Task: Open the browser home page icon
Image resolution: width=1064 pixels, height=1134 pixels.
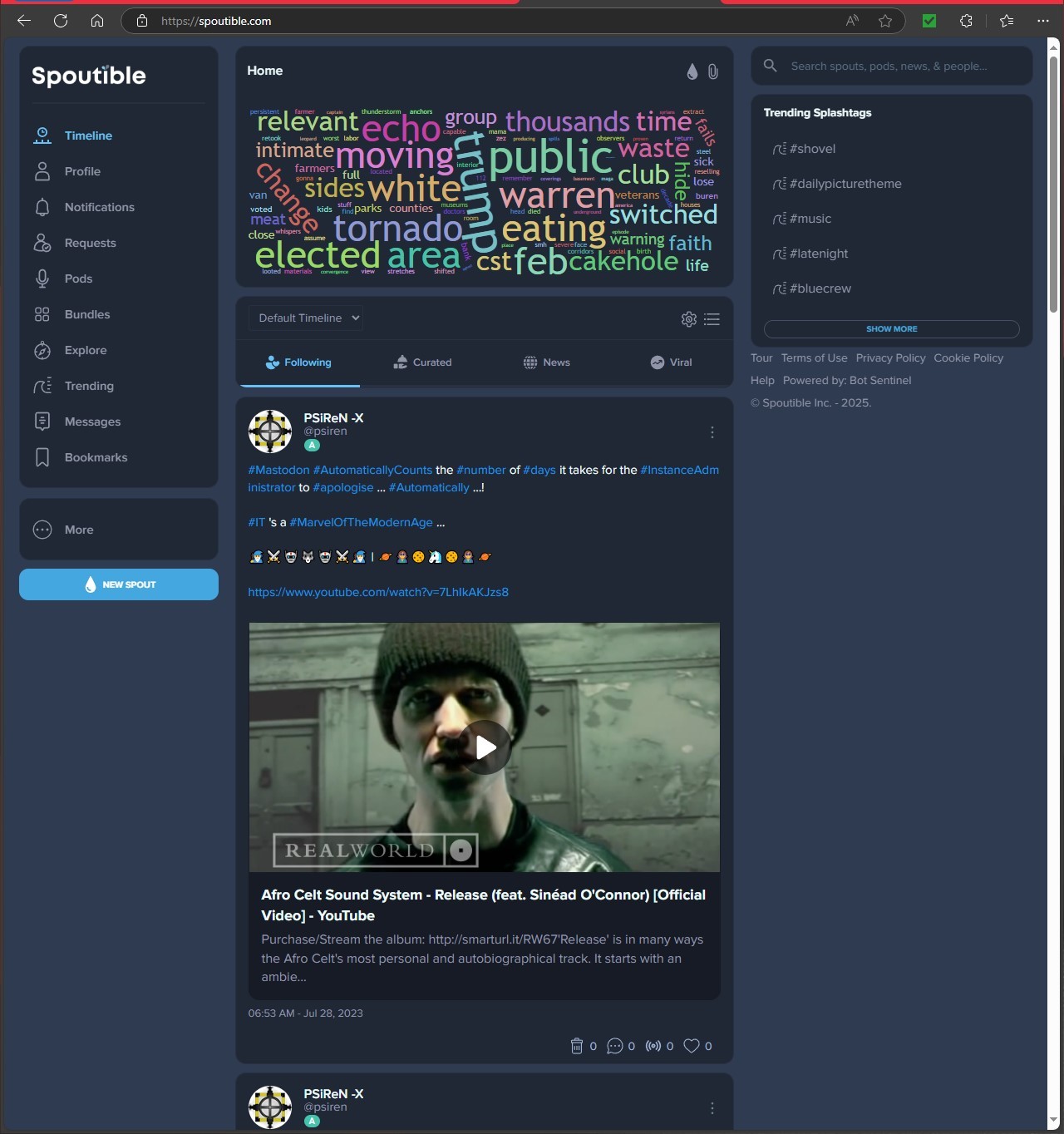Action: tap(97, 21)
